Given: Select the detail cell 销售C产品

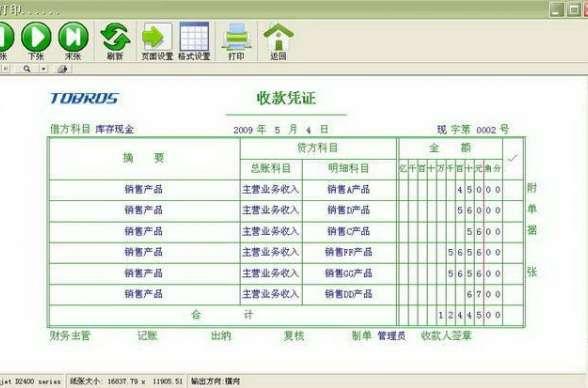Looking at the screenshot, I should (x=349, y=231).
